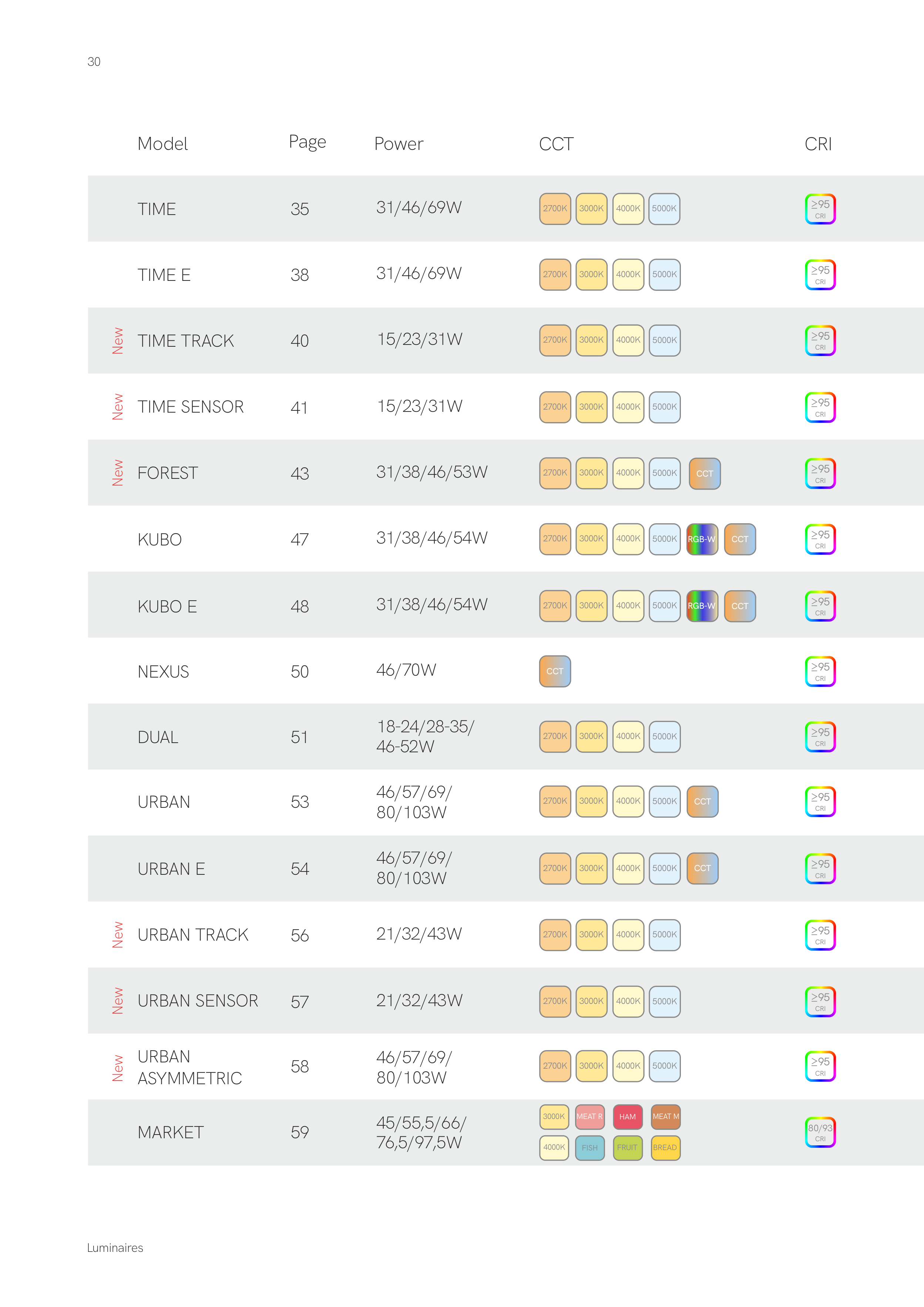
Task: Open the URBAN TRACK model name
Action: [x=193, y=935]
